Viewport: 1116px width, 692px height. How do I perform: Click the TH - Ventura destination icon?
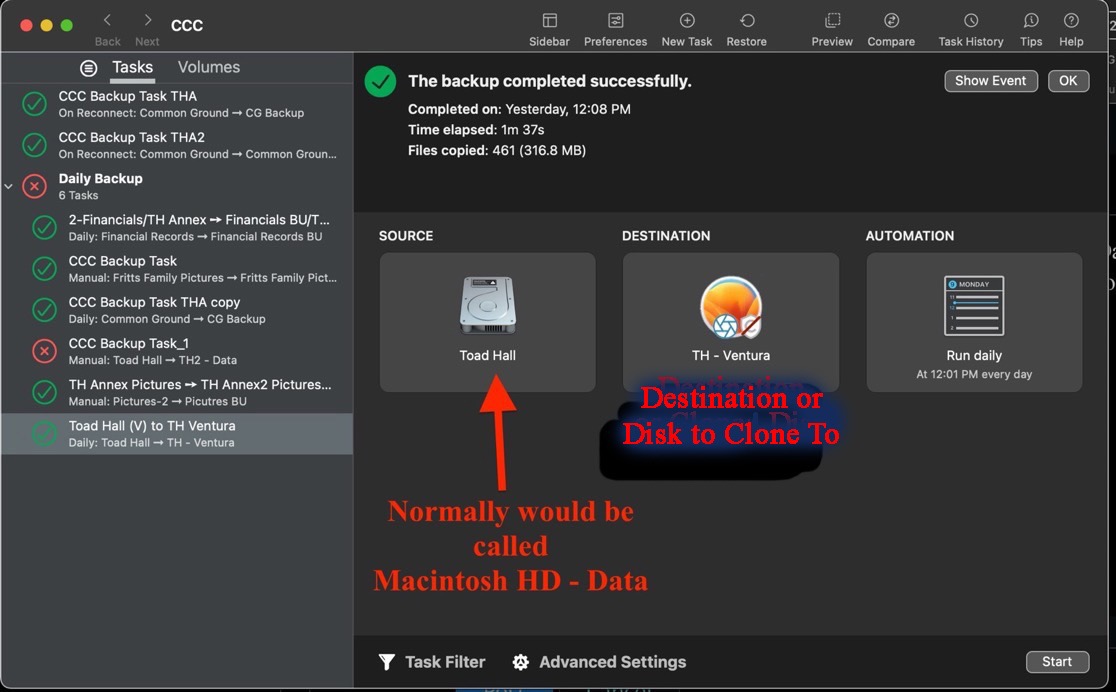(x=731, y=307)
